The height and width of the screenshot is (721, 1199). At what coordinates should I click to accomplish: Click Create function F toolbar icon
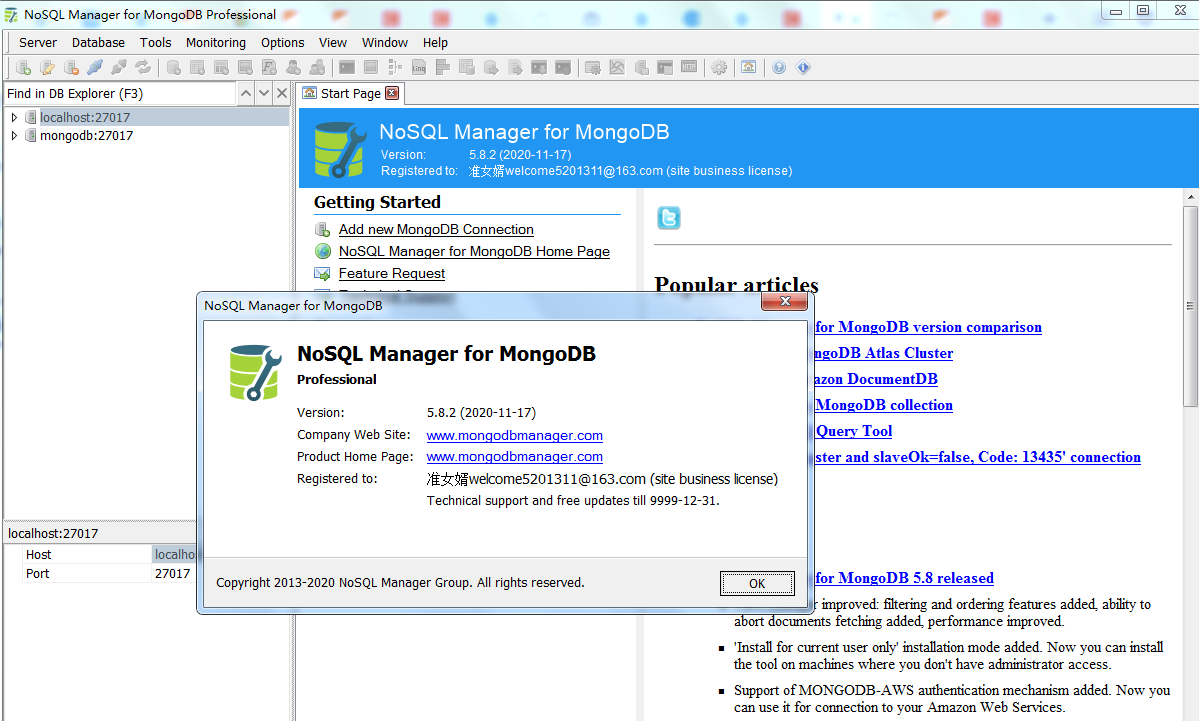pos(269,68)
